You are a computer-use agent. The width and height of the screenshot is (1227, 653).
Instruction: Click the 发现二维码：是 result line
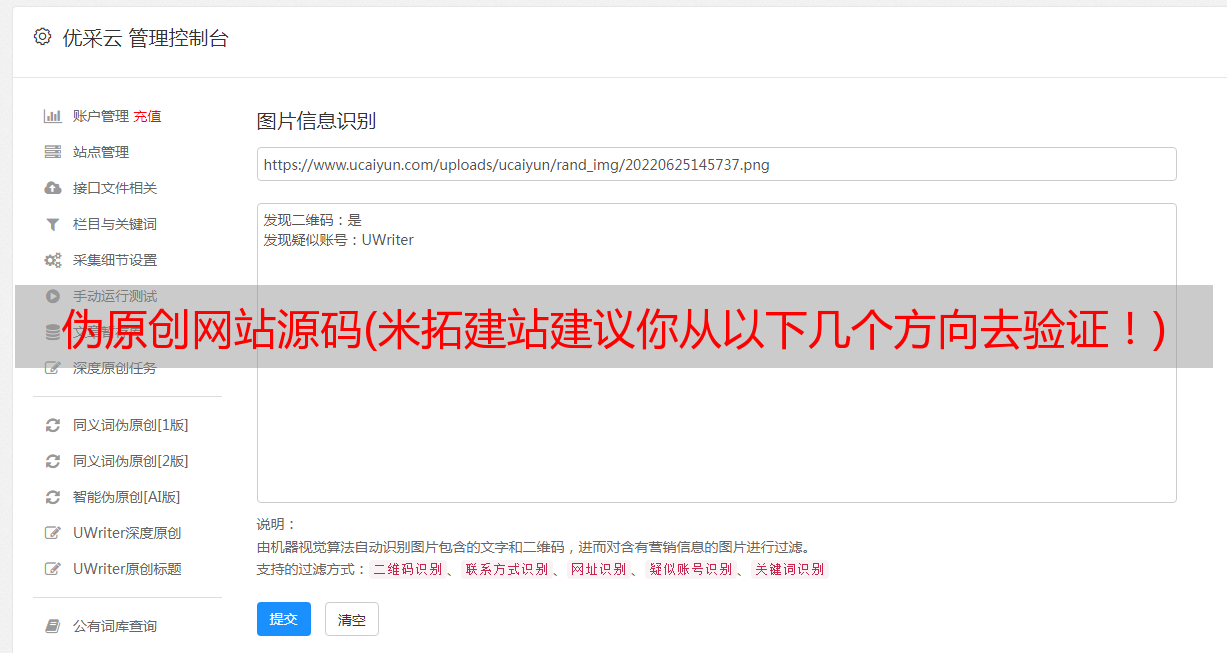(313, 220)
